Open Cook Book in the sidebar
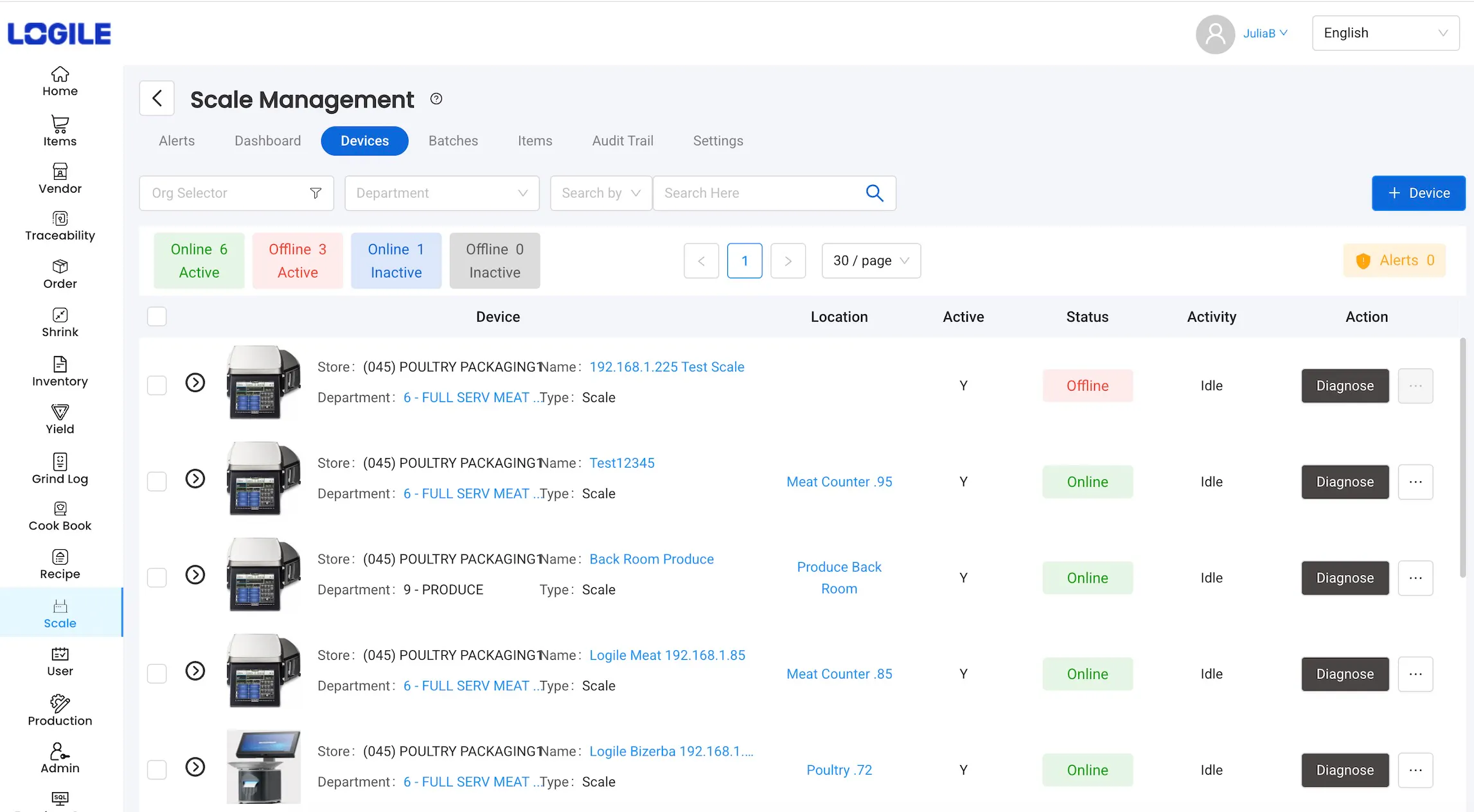Viewport: 1474px width, 812px height. (60, 516)
